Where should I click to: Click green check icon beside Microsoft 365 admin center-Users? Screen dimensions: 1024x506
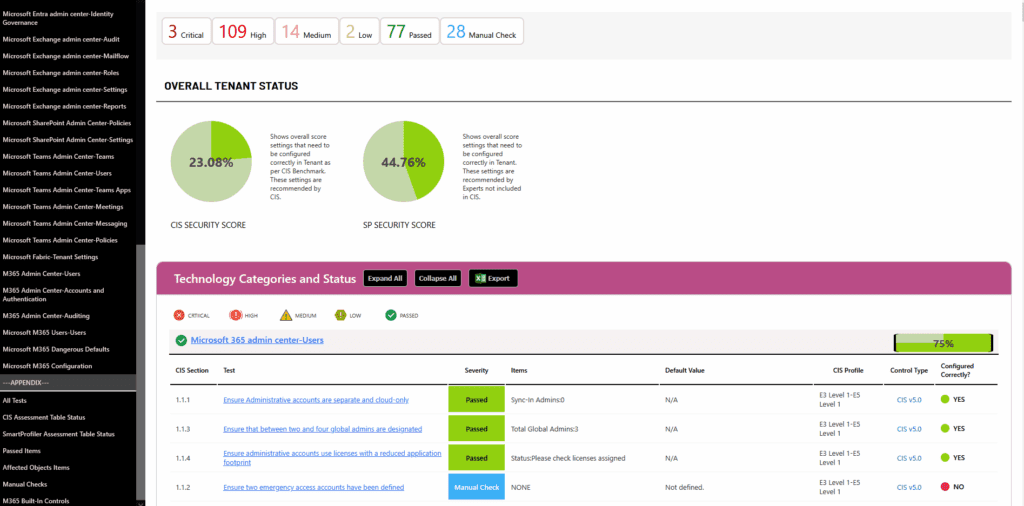pos(182,340)
